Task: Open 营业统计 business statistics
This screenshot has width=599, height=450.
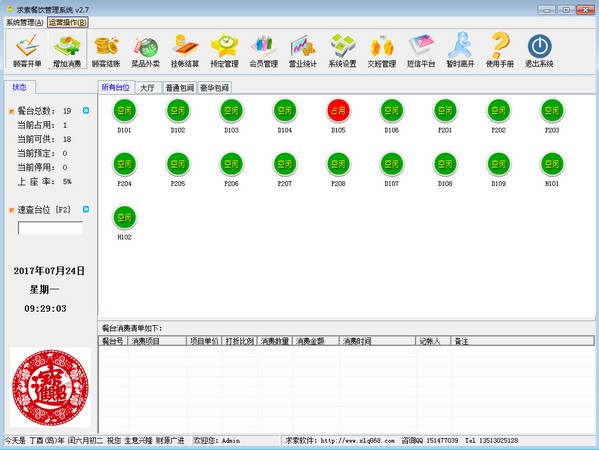Action: (x=303, y=50)
